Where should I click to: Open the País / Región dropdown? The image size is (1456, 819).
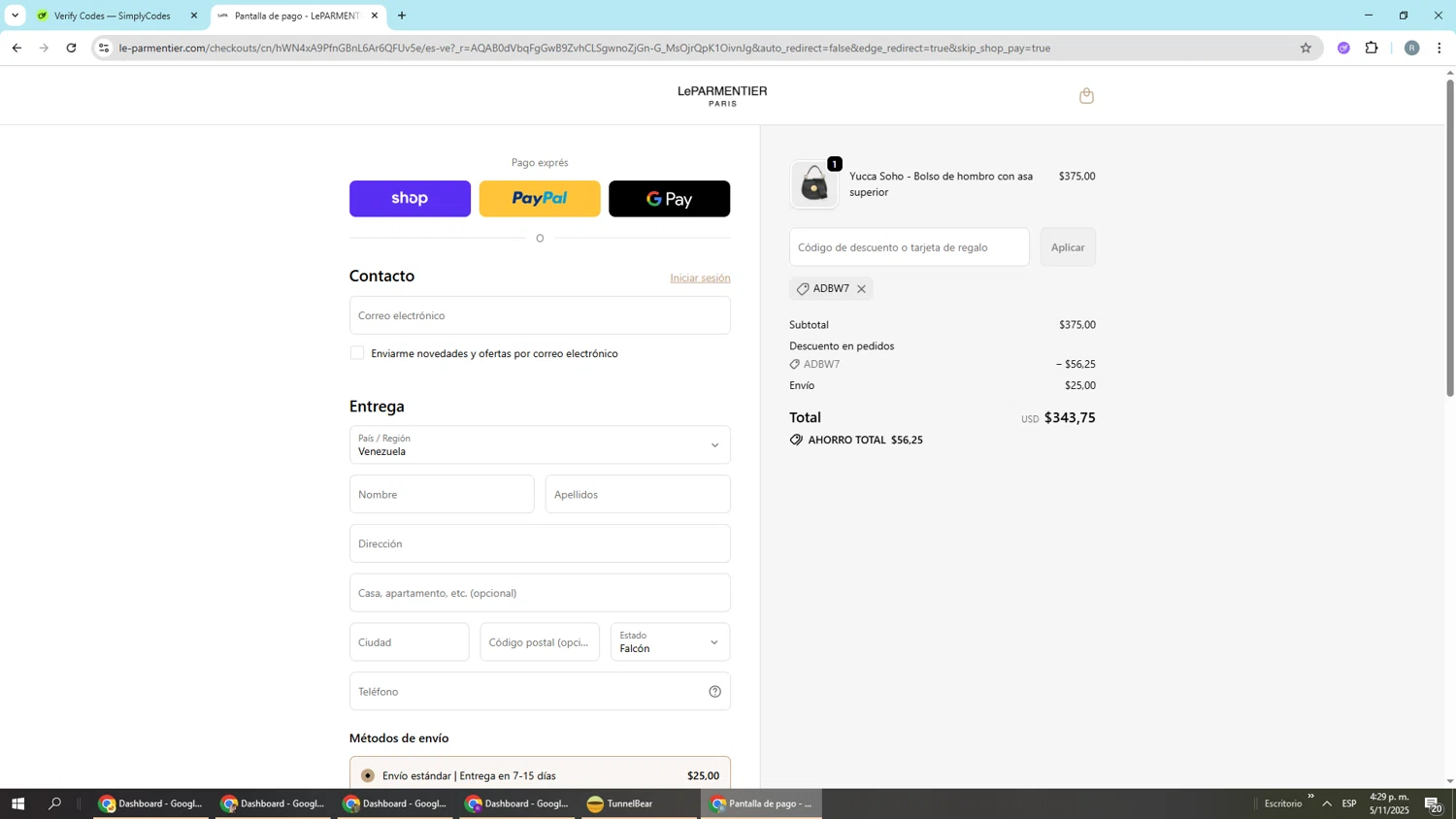point(540,445)
